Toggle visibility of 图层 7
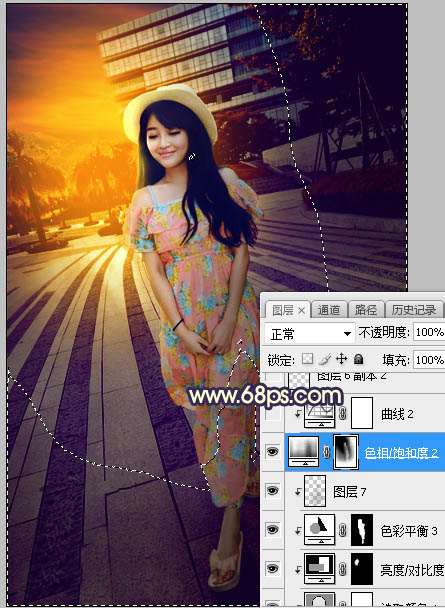The width and height of the screenshot is (445, 608). [273, 491]
